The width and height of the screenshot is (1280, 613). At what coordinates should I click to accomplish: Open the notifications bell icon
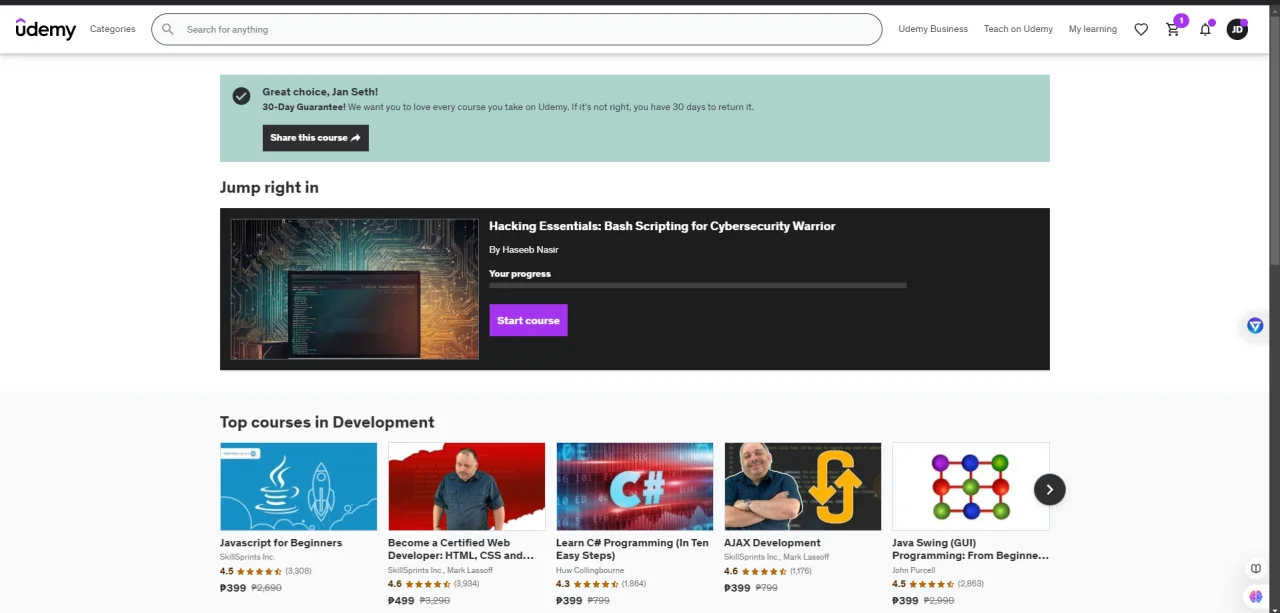pyautogui.click(x=1205, y=29)
